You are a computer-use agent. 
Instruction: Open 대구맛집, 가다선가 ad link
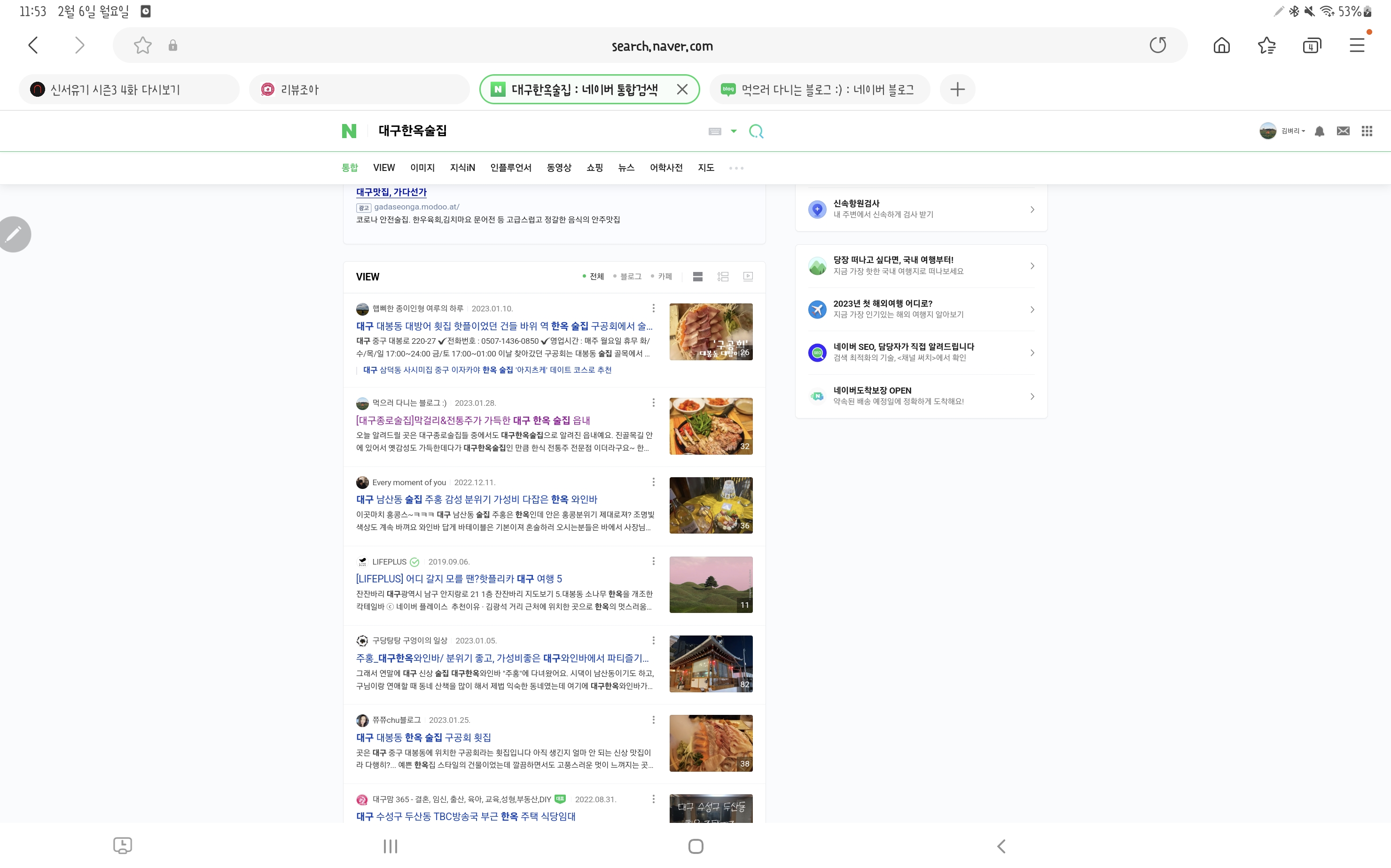391,192
